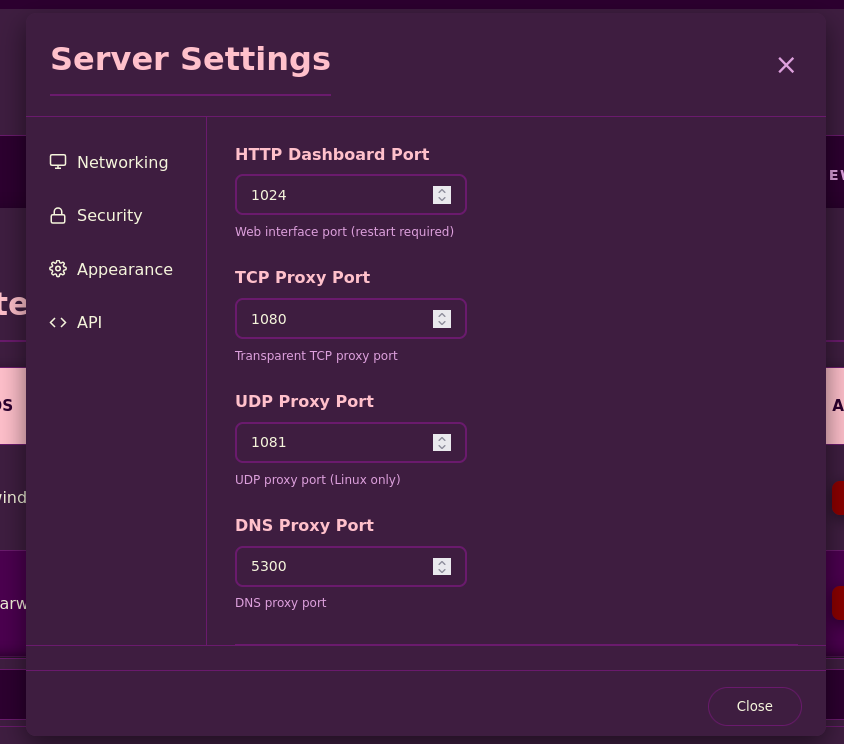Decrease HTTP Dashboard Port with down arrow
The width and height of the screenshot is (844, 744).
tap(442, 200)
